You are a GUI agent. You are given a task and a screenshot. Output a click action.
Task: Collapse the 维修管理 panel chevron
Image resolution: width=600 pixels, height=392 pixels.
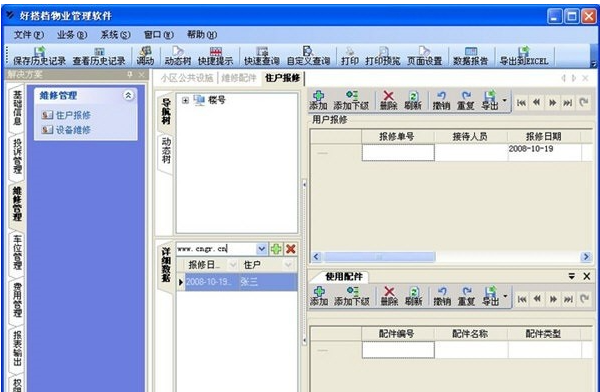coord(129,95)
